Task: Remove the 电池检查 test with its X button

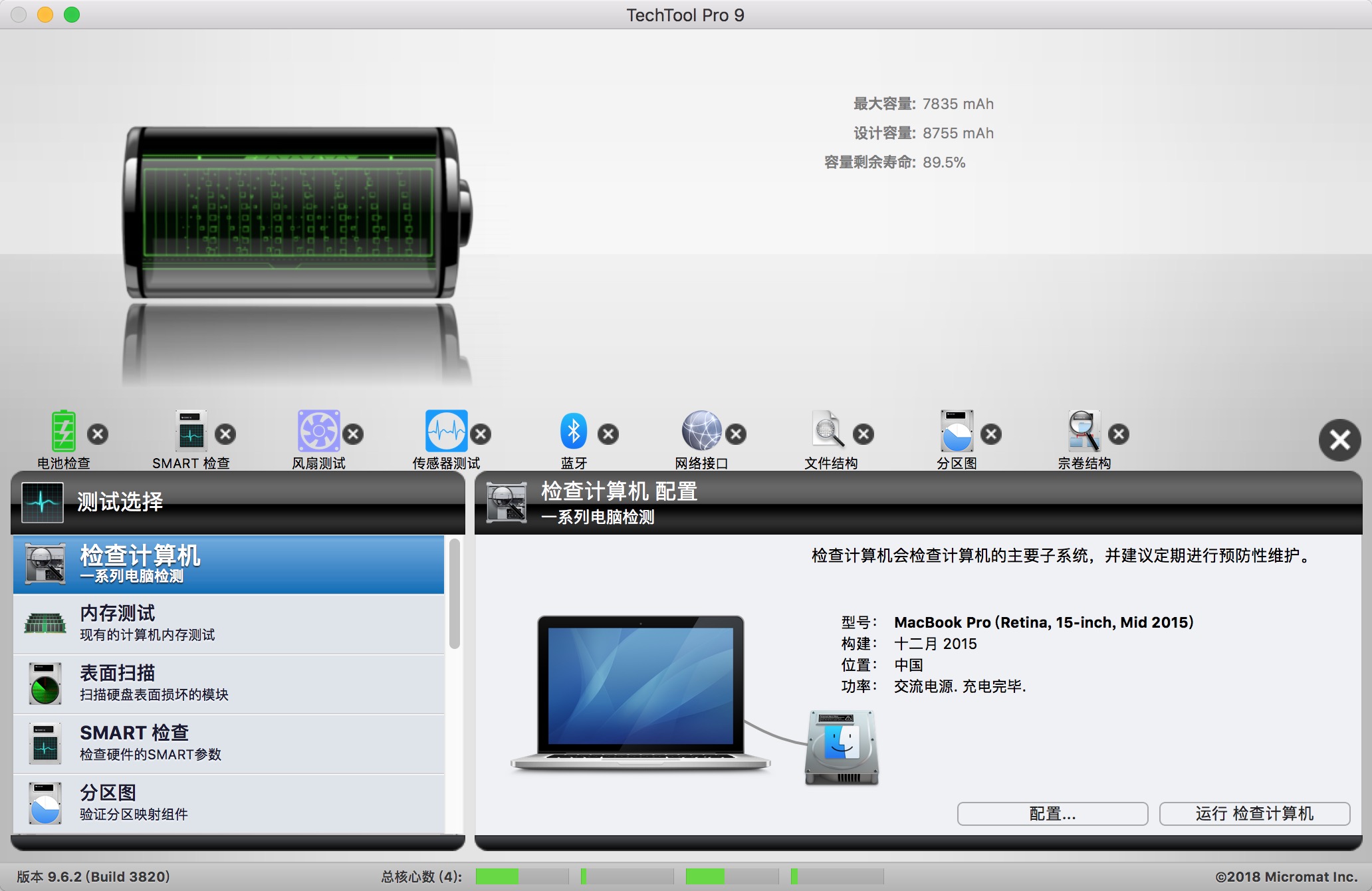Action: point(98,434)
